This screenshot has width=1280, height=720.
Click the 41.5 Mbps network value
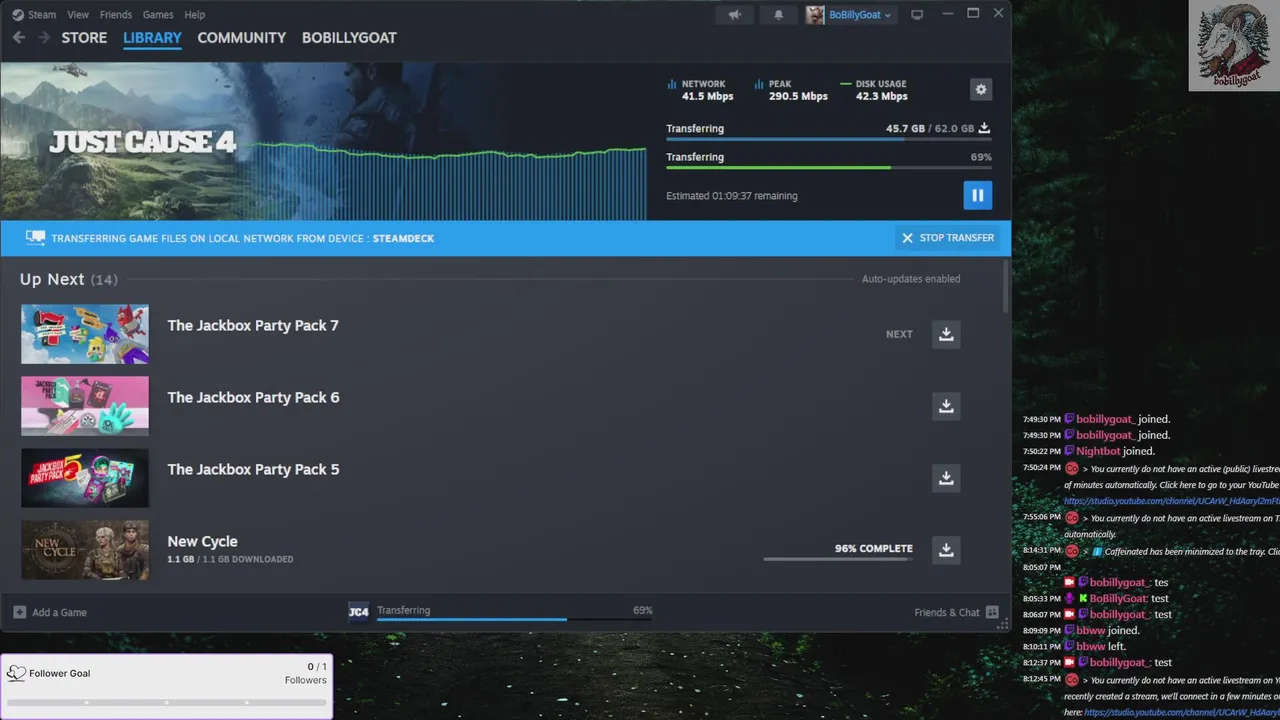[x=707, y=96]
